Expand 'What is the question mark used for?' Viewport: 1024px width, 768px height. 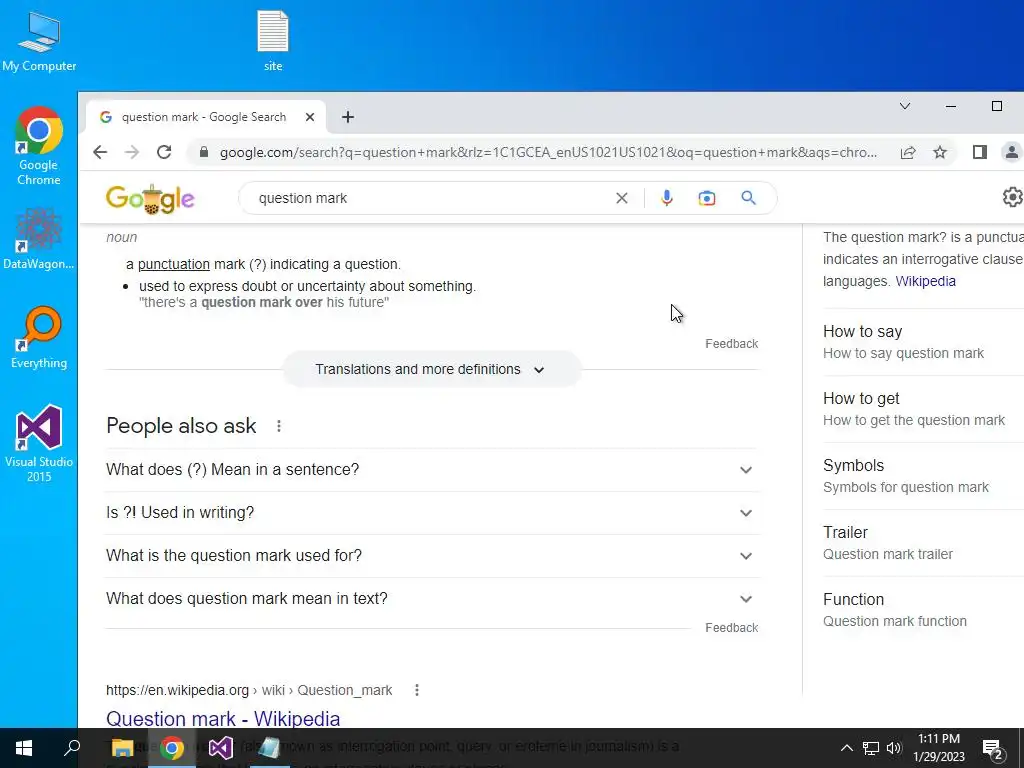[x=432, y=556]
